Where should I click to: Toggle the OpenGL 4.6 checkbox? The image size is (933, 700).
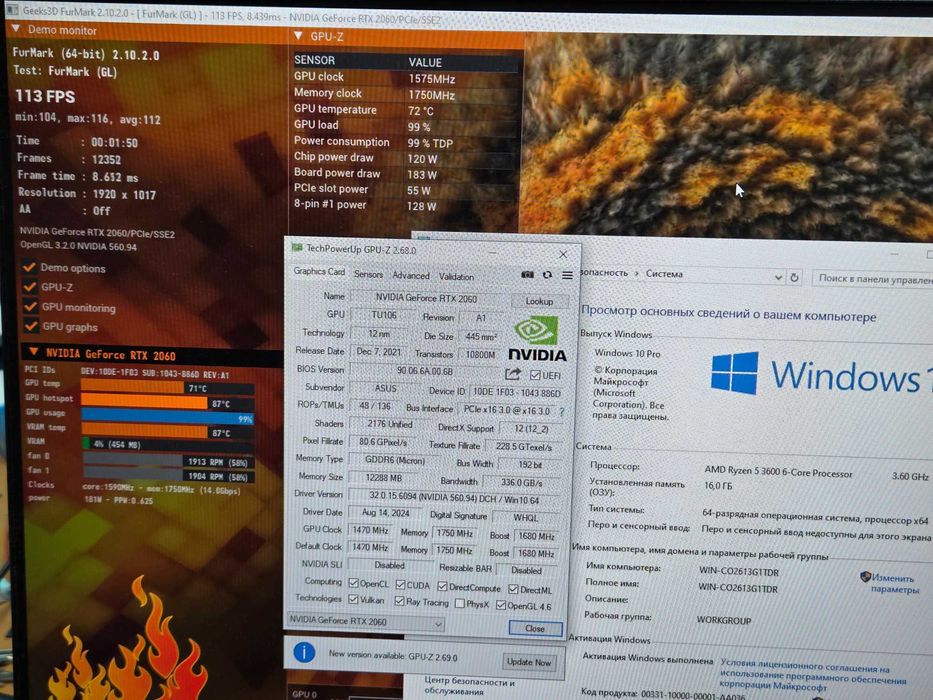(501, 605)
